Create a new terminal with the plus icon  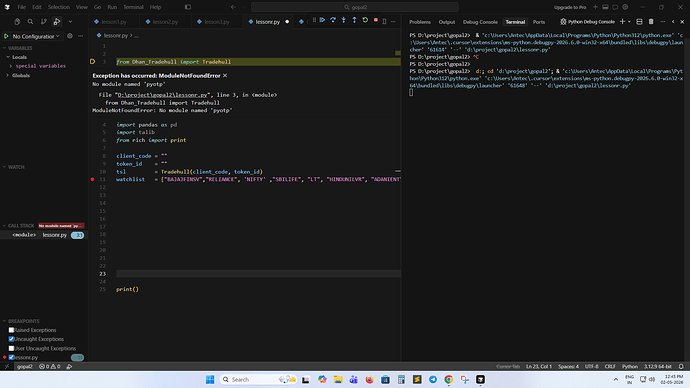click(x=622, y=22)
